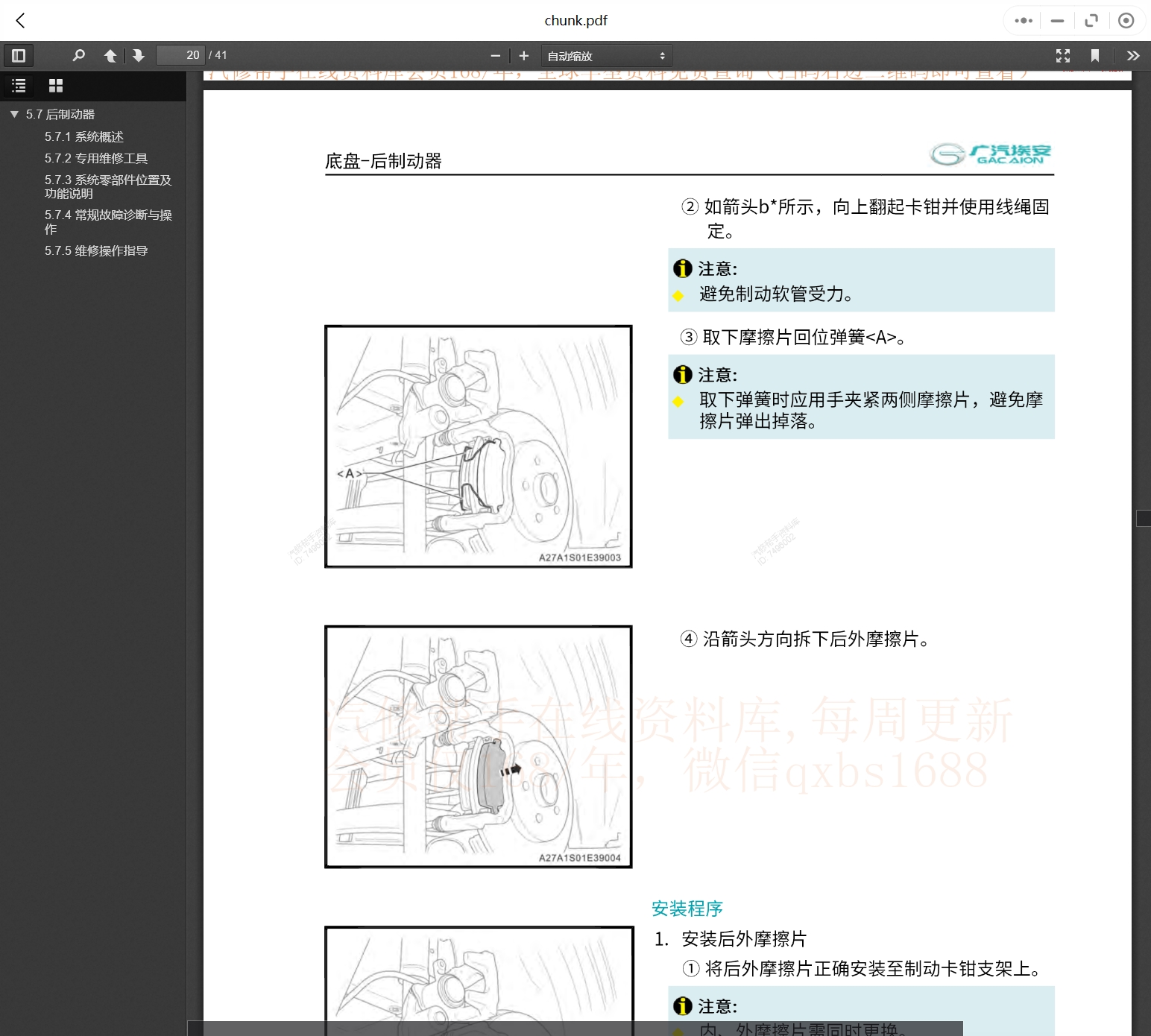The image size is (1151, 1036).
Task: Enter presentation fullscreen mode
Action: click(x=1063, y=55)
